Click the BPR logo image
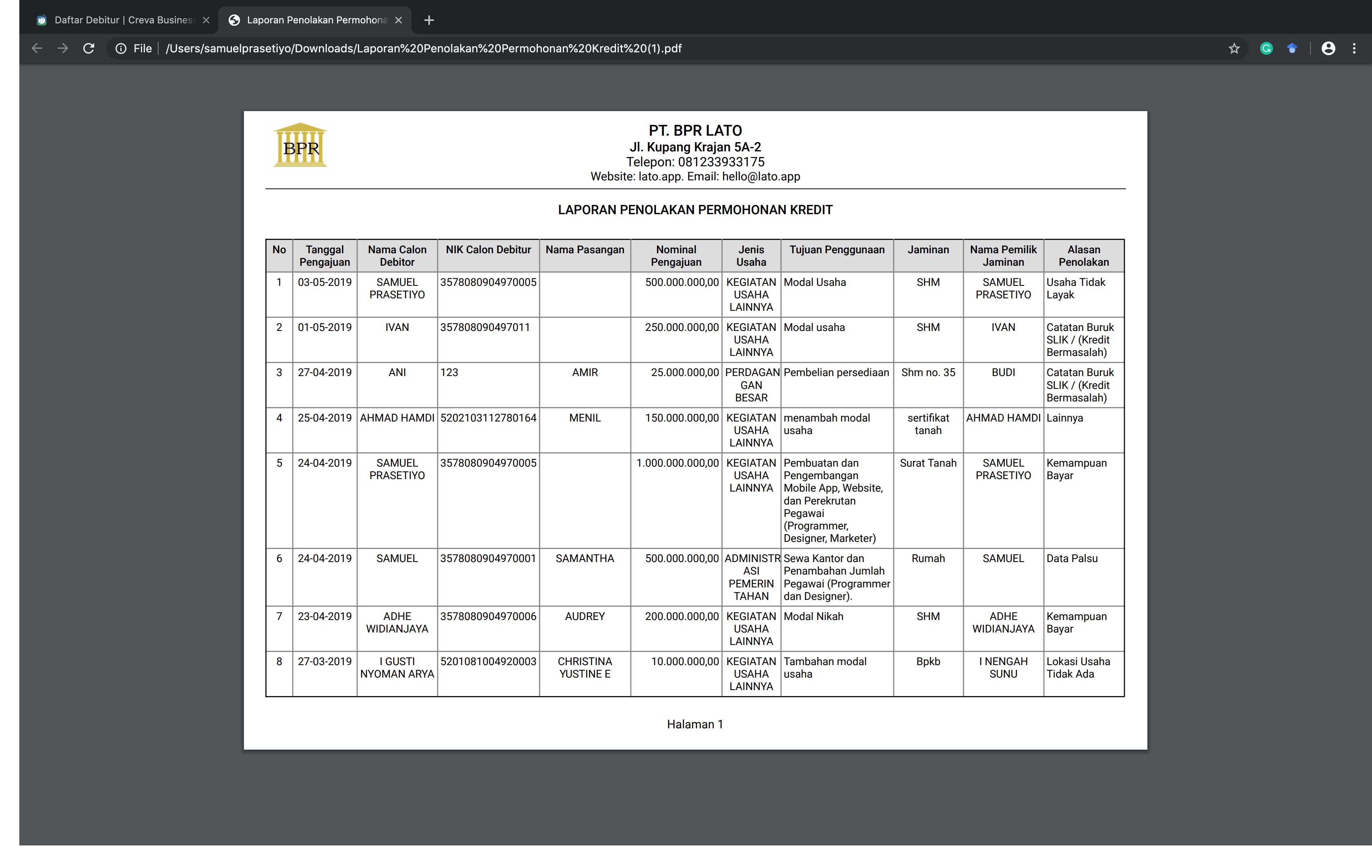The width and height of the screenshot is (1372, 868). (300, 145)
